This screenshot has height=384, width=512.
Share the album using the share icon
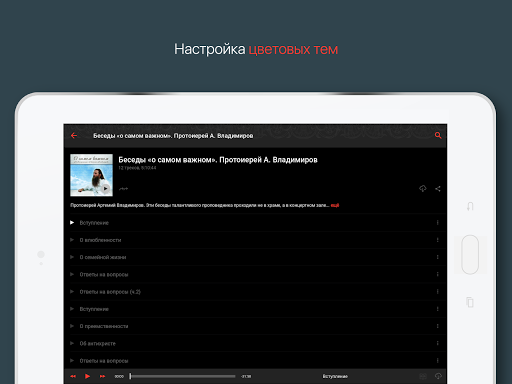[x=438, y=189]
